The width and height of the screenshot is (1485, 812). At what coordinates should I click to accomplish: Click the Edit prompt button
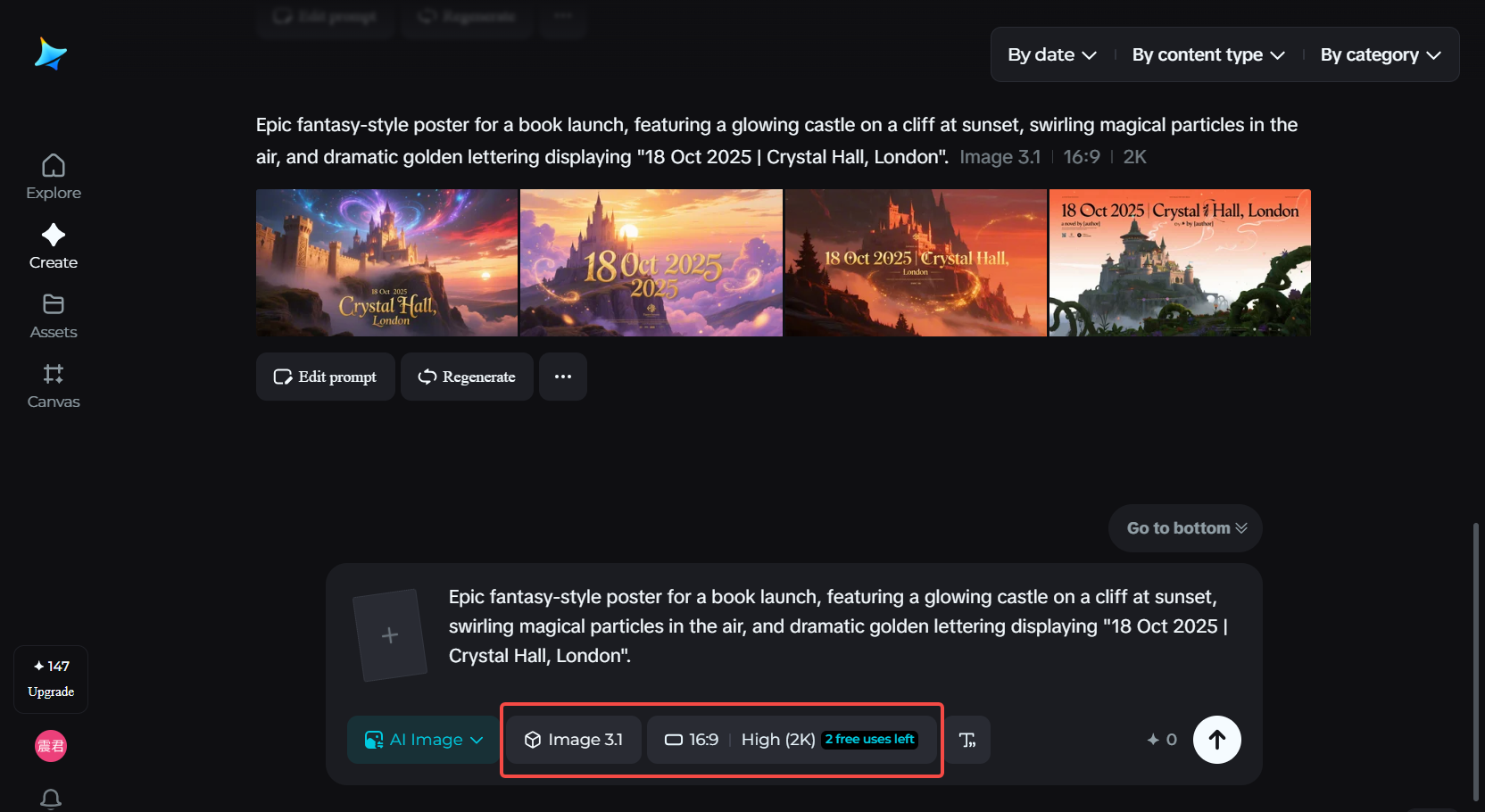click(326, 377)
